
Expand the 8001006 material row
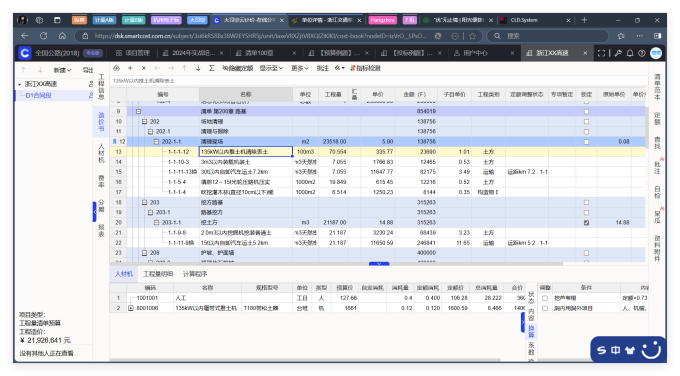[x=131, y=308]
